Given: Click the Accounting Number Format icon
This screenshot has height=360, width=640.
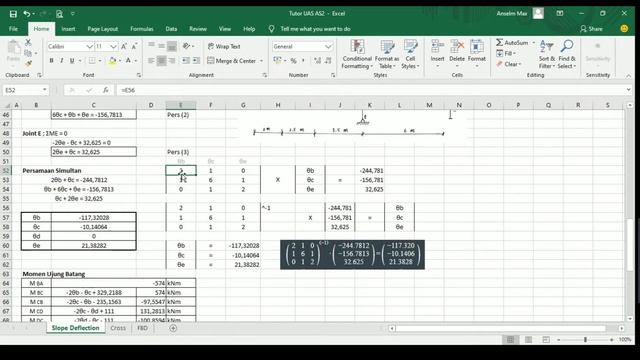Looking at the screenshot, I should point(278,61).
